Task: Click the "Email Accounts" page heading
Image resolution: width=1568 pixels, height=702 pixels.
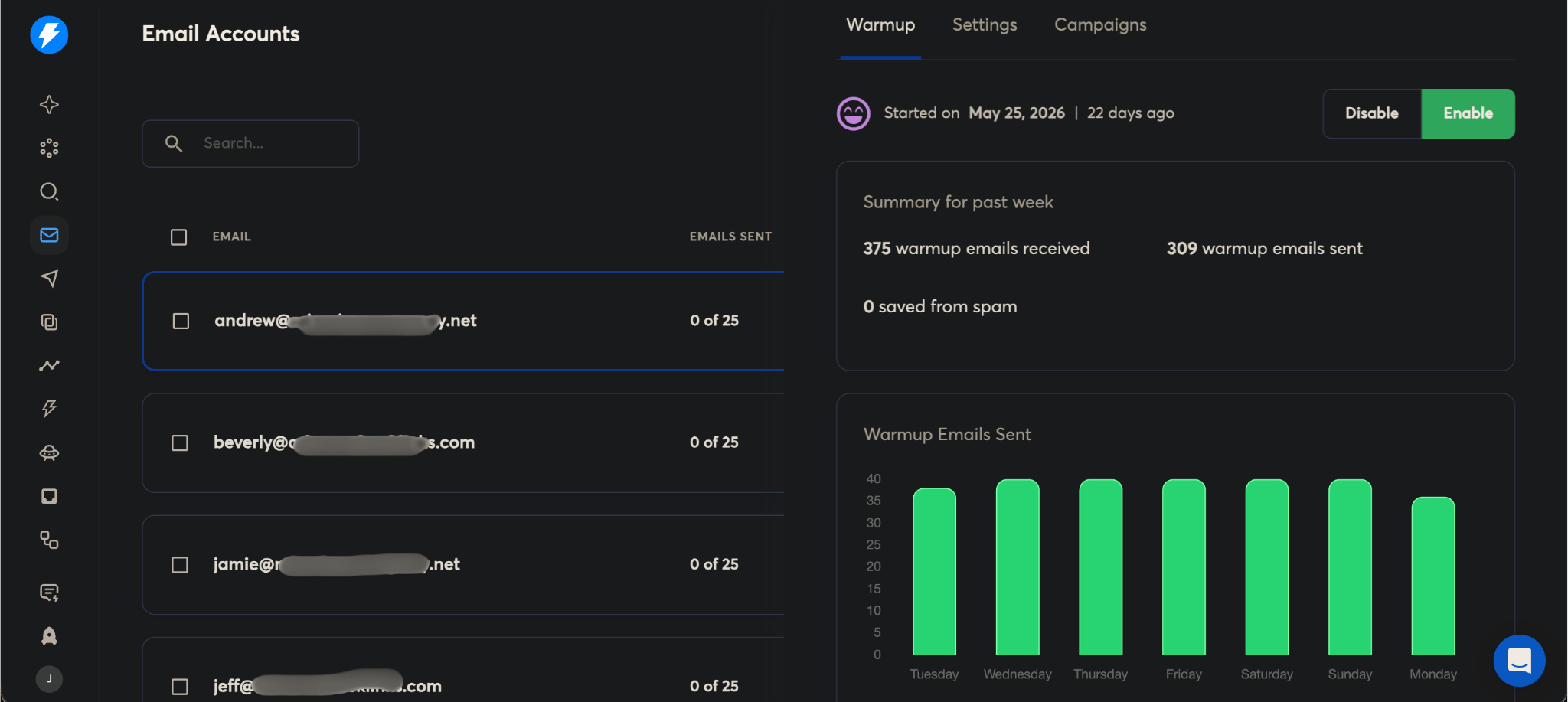Action: point(220,34)
